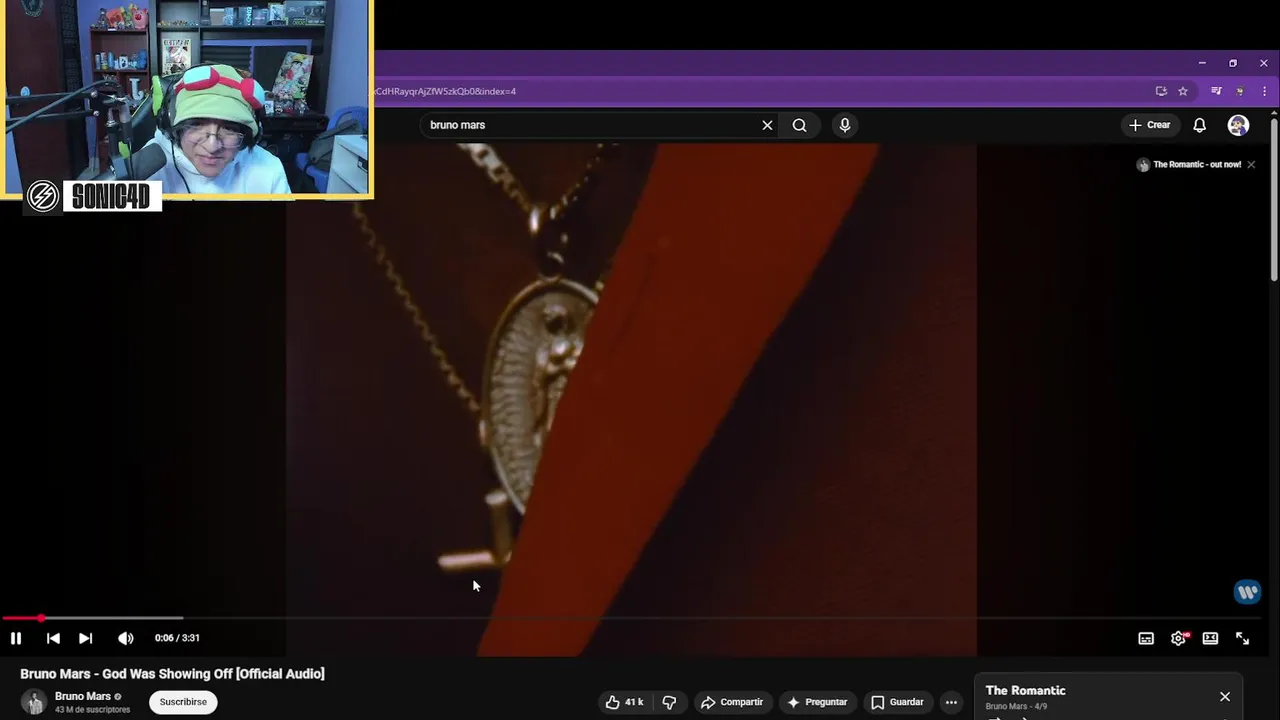Dislike the video
Image resolution: width=1280 pixels, height=720 pixels.
[669, 702]
